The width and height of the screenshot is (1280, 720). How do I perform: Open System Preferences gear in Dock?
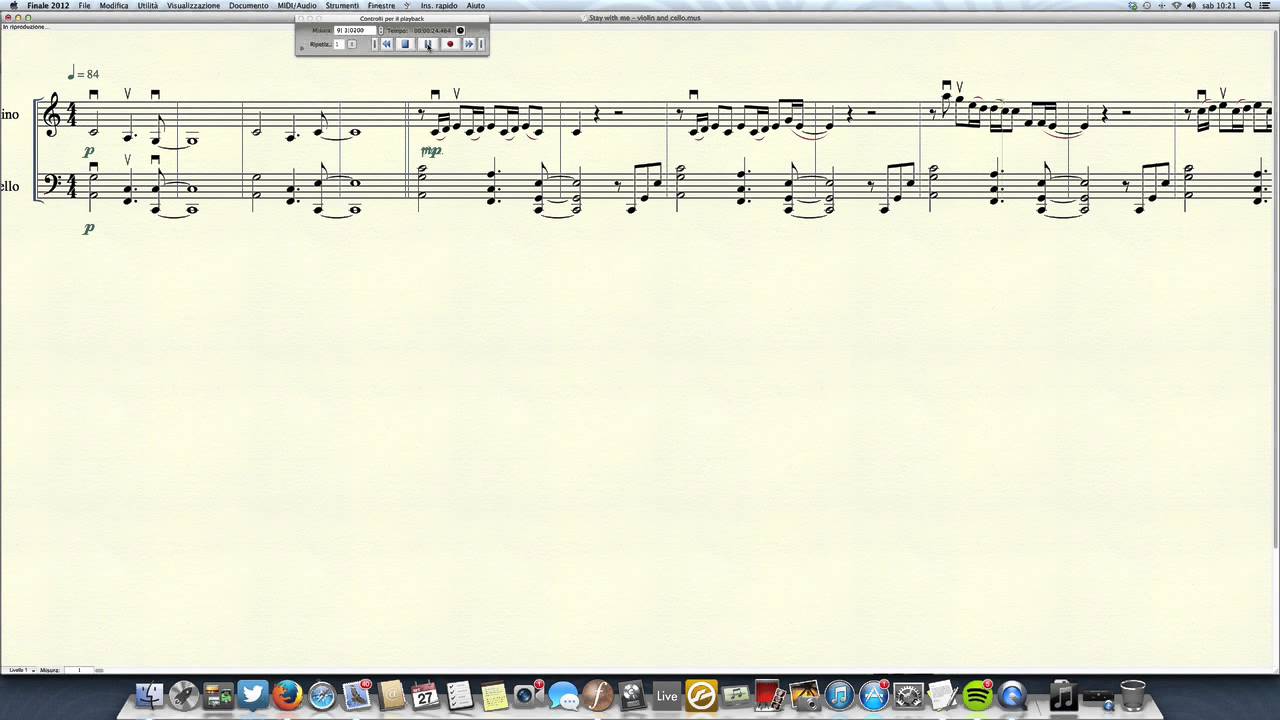[x=909, y=695]
